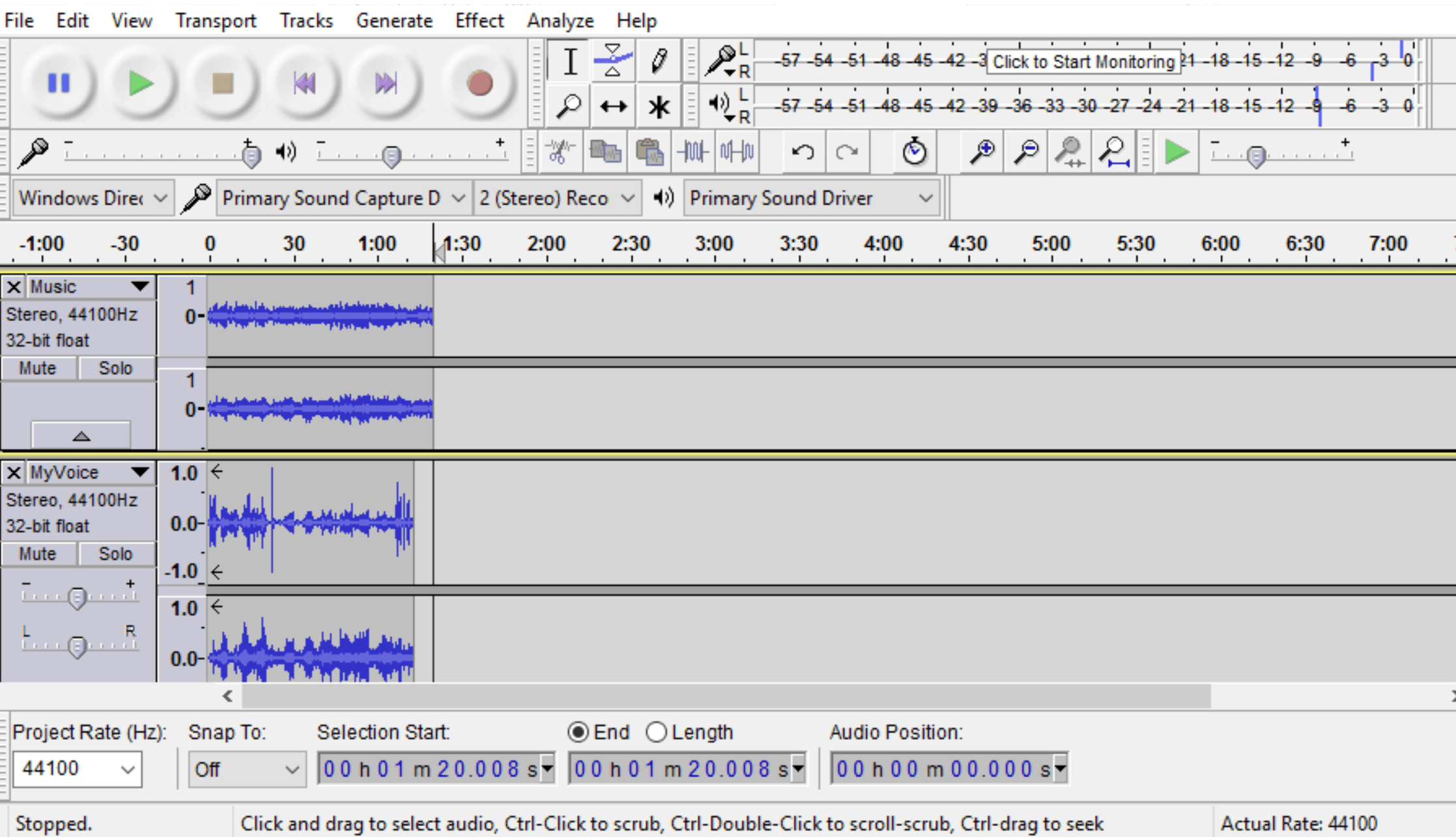The height and width of the screenshot is (837, 1456).
Task: Click the Copy icon in edit toolbar
Action: tap(605, 152)
